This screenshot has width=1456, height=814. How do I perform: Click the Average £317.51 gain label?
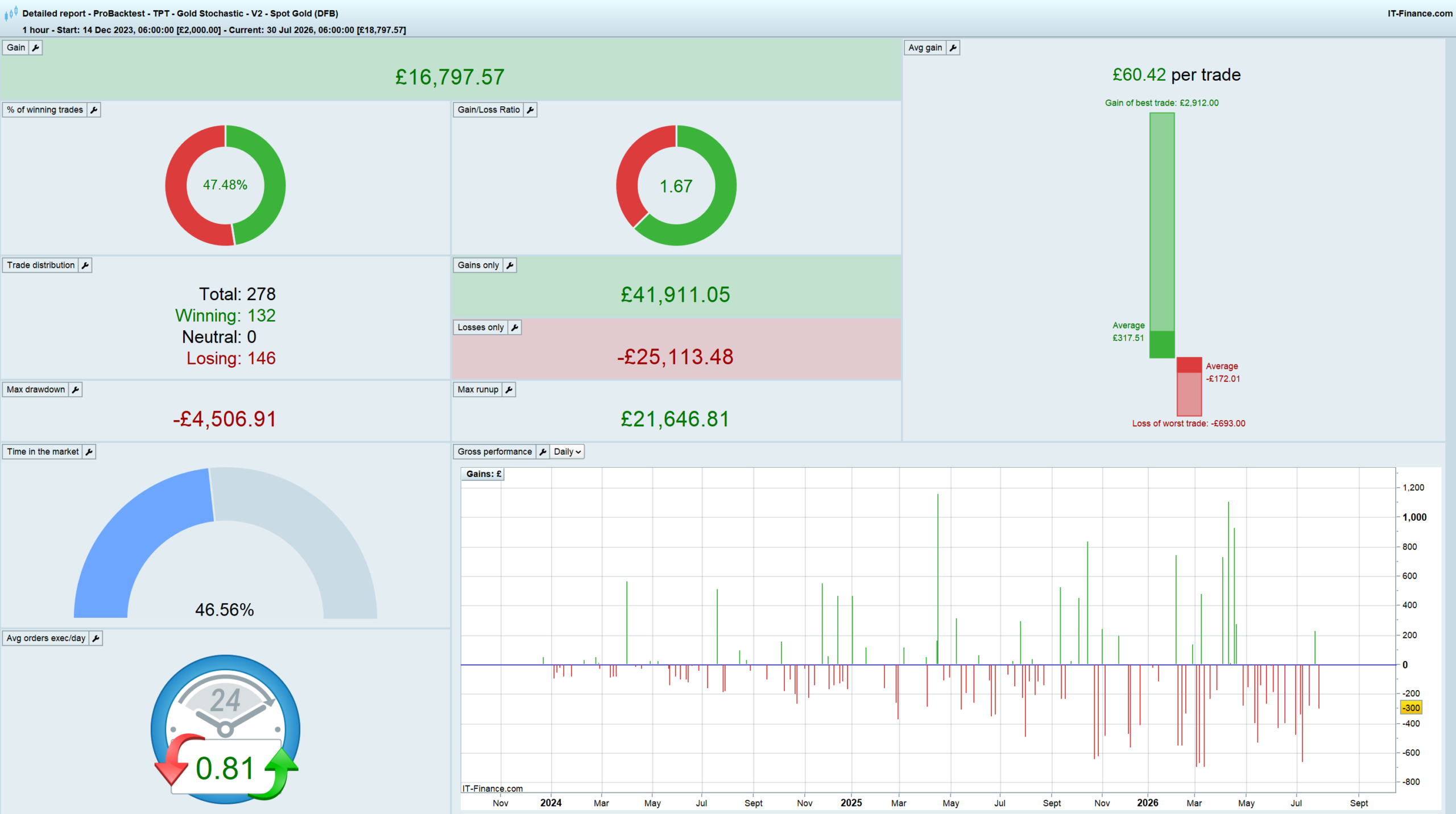click(x=1128, y=332)
